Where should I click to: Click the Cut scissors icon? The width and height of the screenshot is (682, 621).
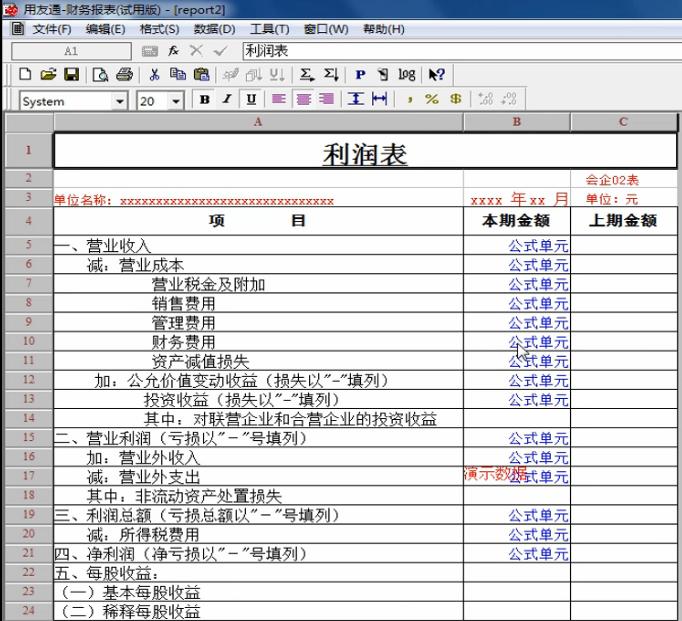click(154, 74)
